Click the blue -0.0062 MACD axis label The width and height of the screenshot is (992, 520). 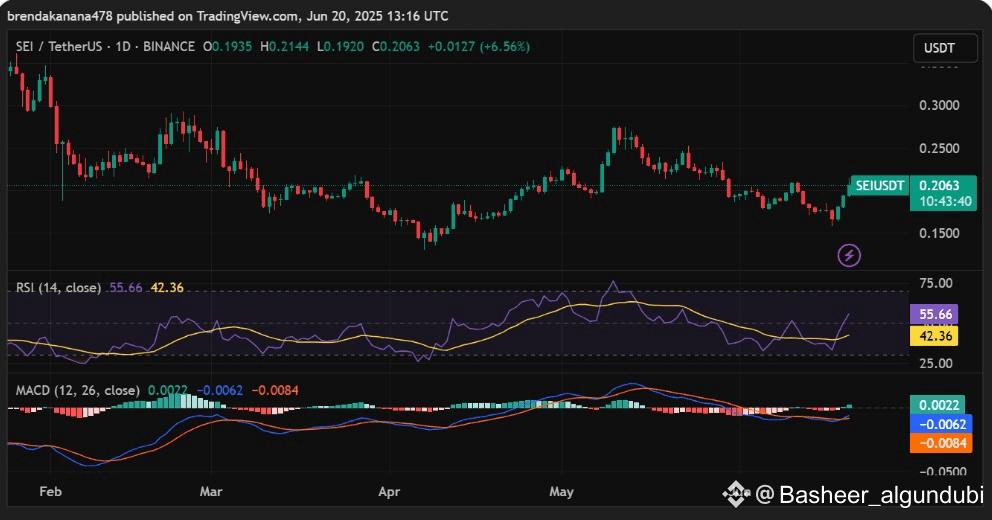[x=939, y=423]
